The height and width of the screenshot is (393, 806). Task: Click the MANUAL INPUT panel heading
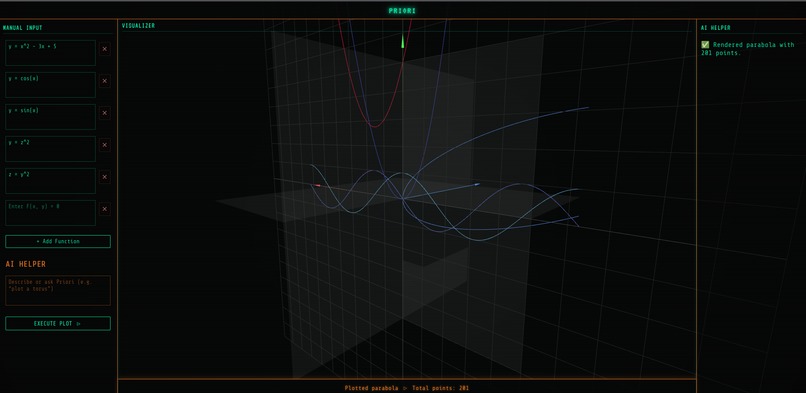23,28
